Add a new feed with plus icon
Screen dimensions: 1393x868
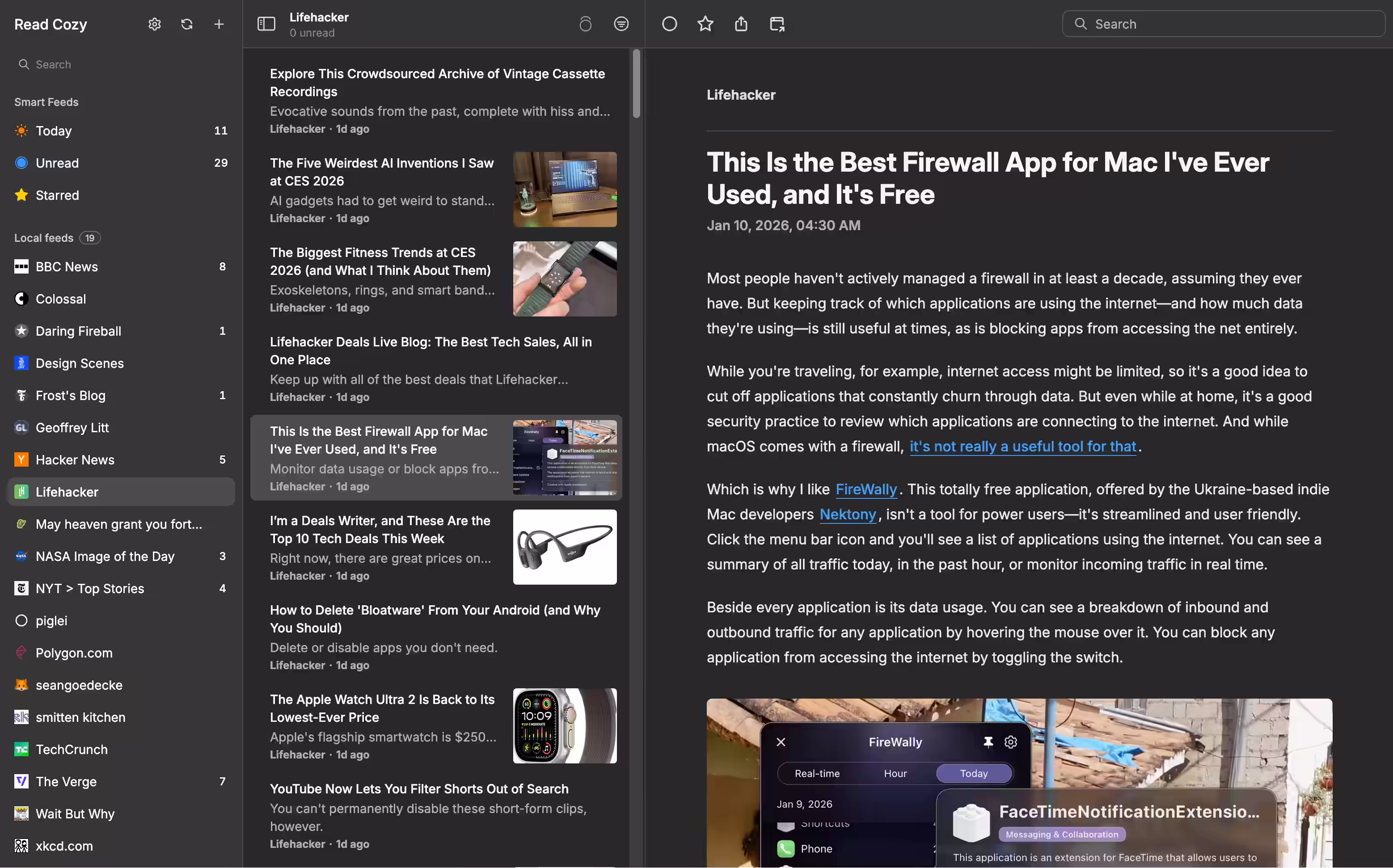219,24
